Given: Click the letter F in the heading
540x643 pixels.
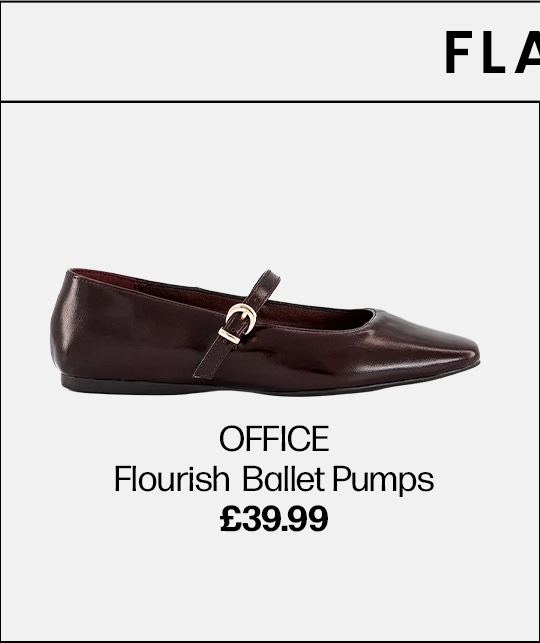Looking at the screenshot, I should tap(458, 52).
